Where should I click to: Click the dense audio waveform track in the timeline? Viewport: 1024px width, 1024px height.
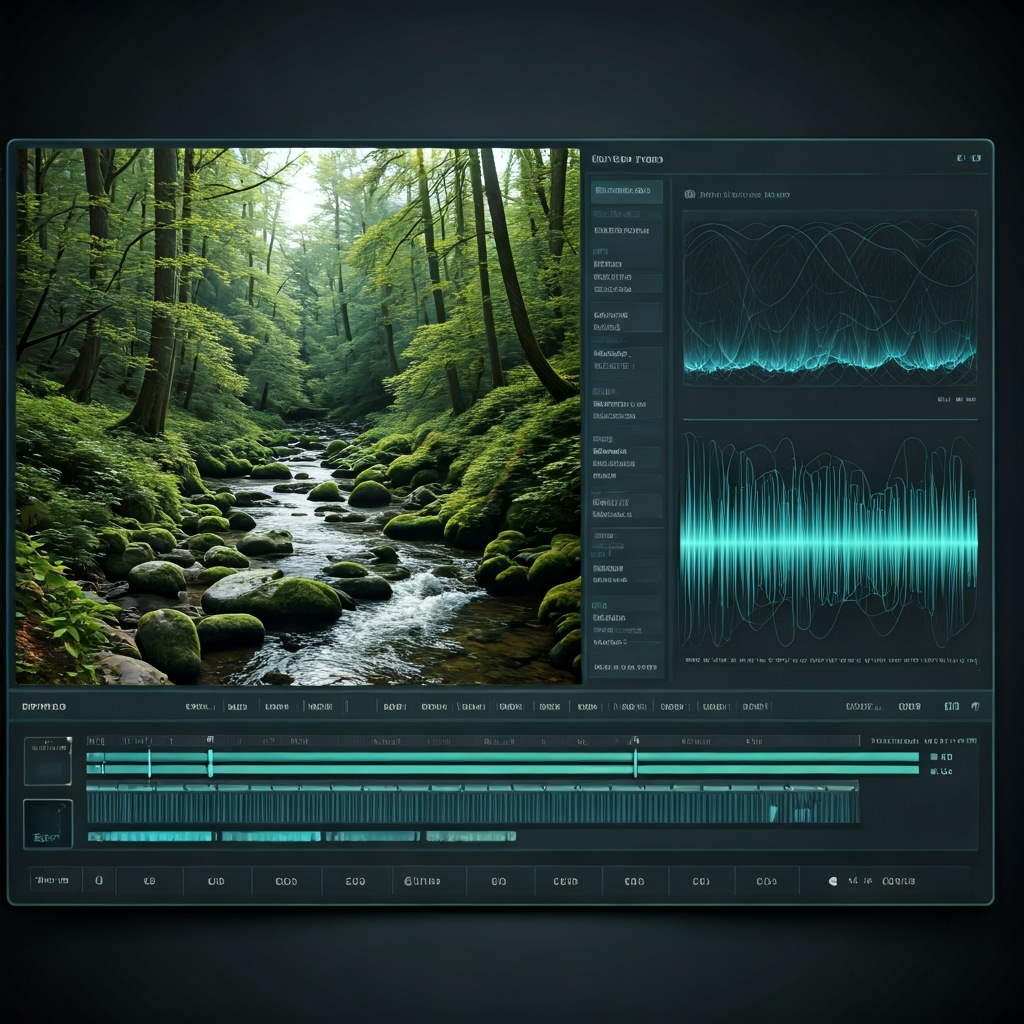click(472, 803)
